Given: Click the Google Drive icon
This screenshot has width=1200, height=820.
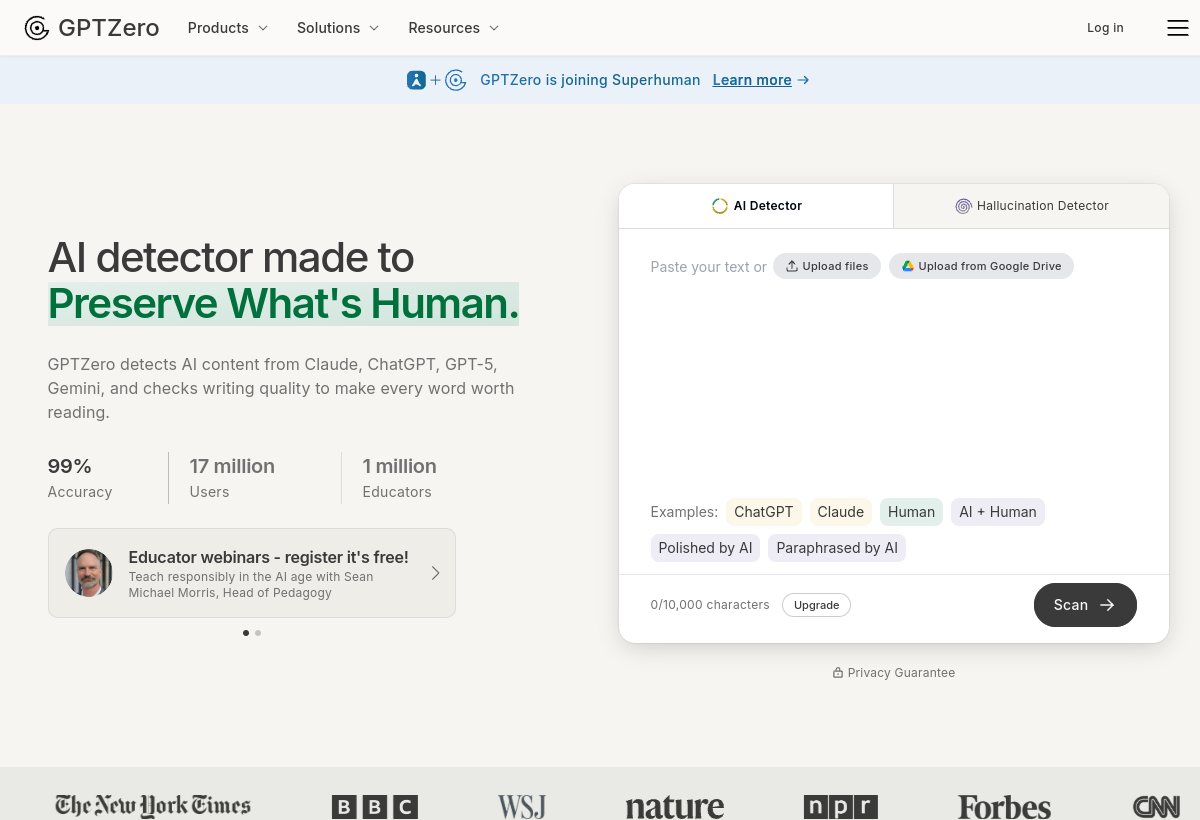Looking at the screenshot, I should click(x=908, y=266).
